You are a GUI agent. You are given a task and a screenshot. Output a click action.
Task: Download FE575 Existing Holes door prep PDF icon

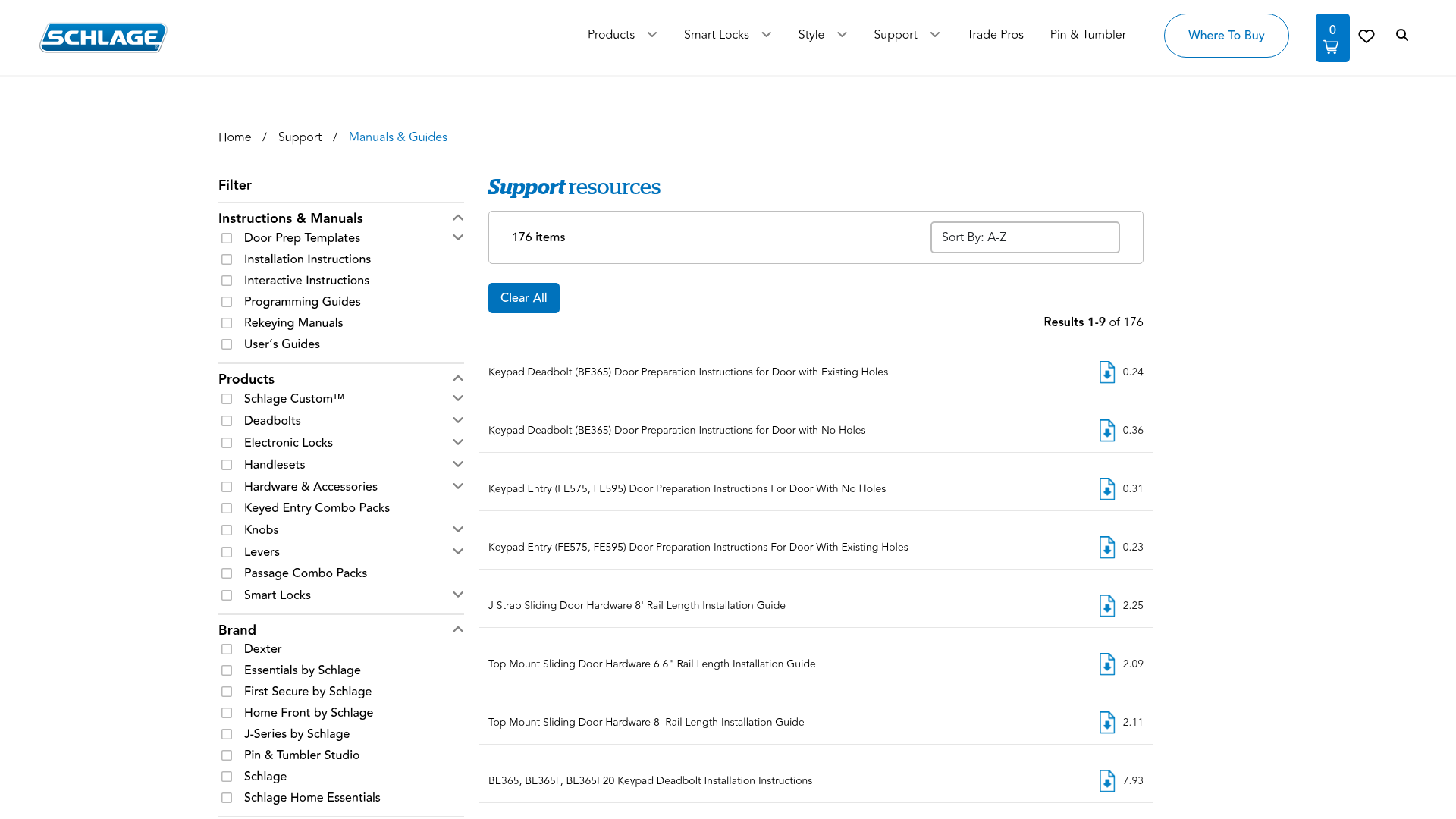point(1107,548)
